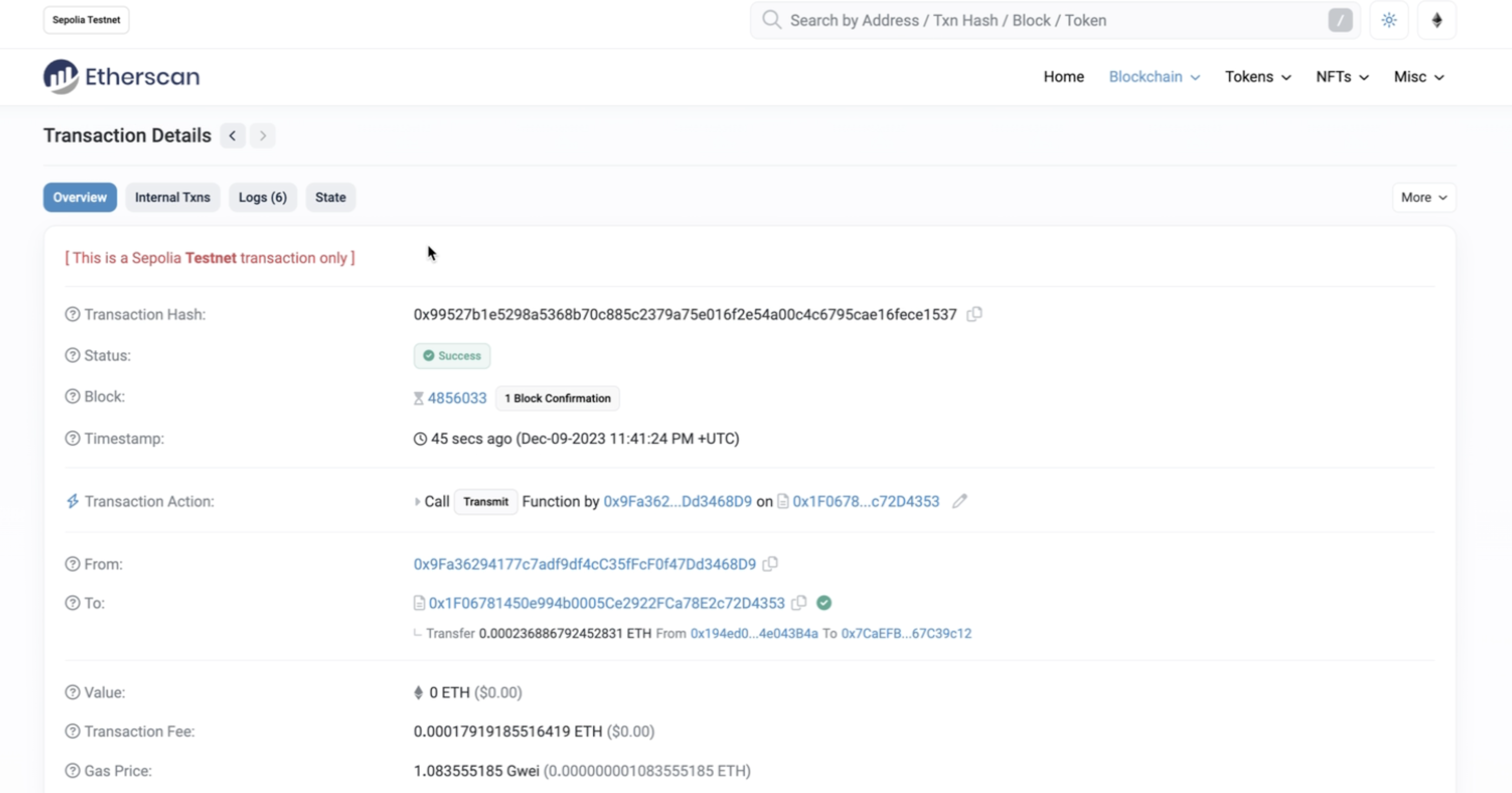
Task: Open the More dropdown
Action: tap(1423, 198)
